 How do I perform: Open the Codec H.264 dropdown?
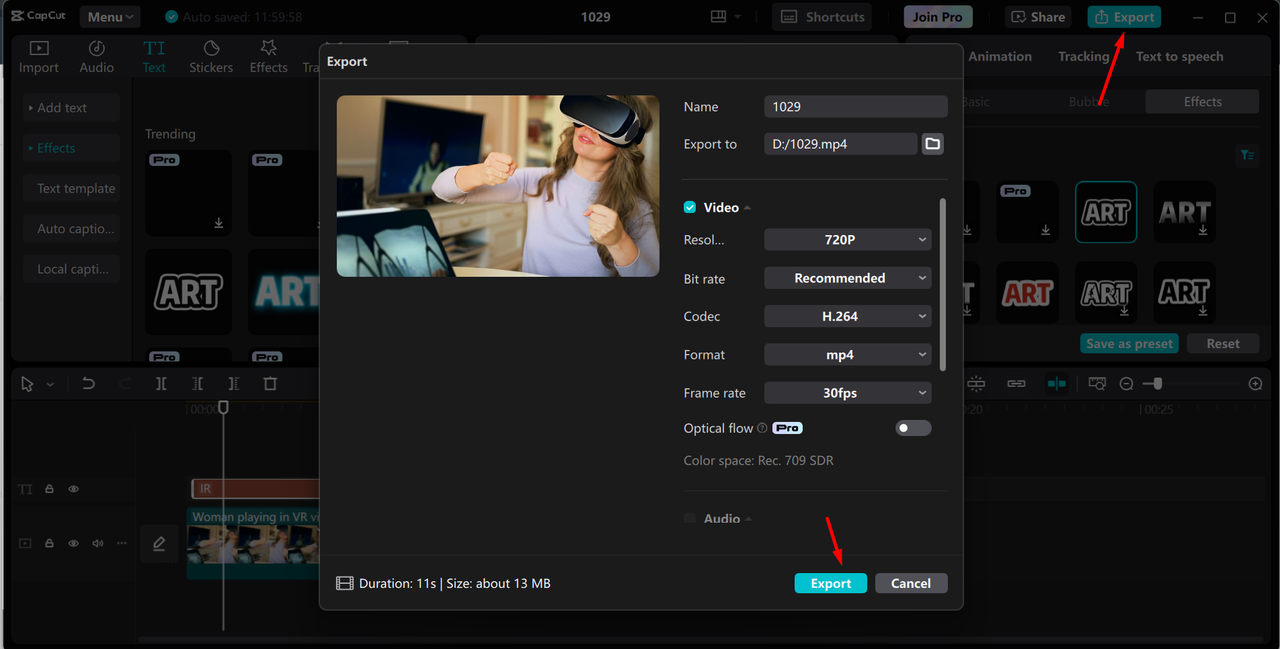[x=848, y=316]
